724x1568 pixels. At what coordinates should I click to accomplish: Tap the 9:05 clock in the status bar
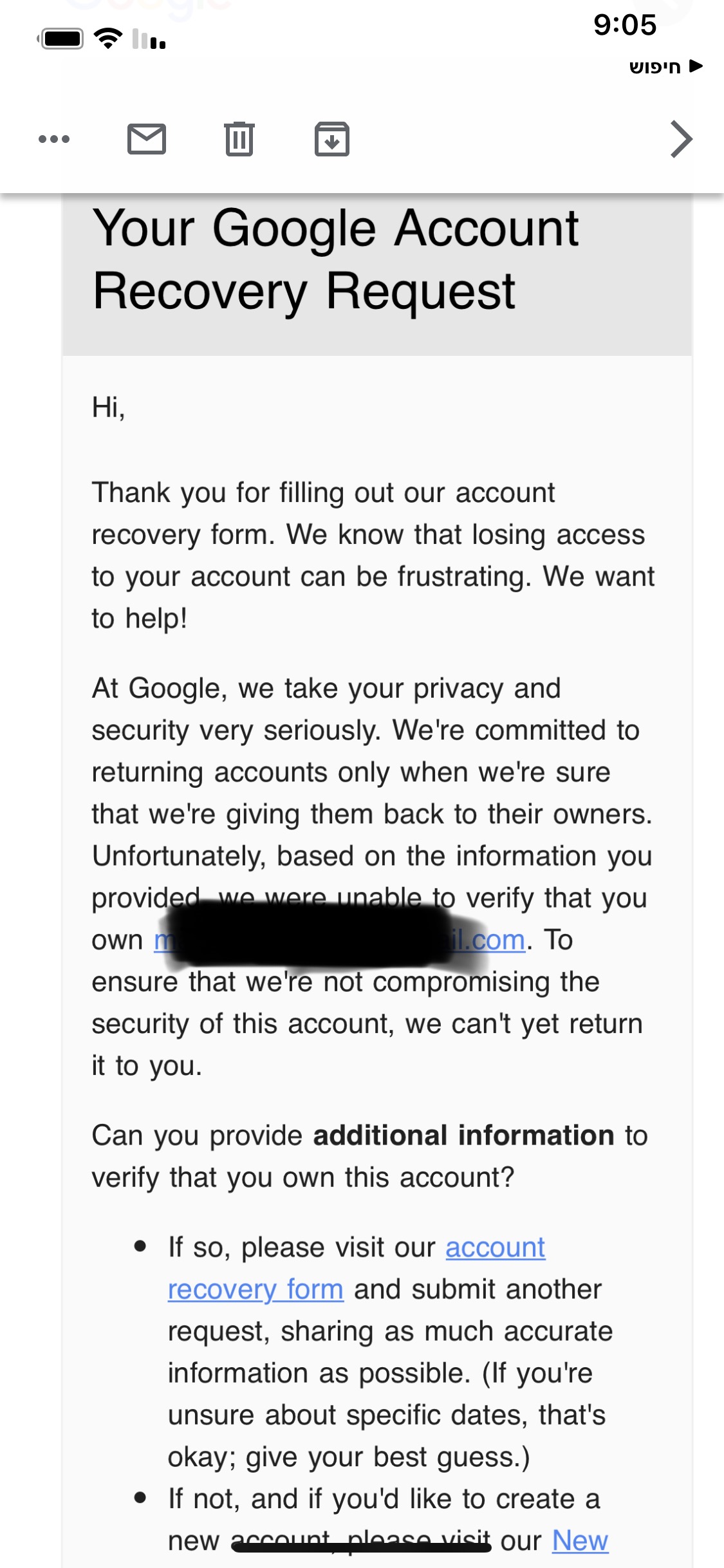tap(624, 26)
